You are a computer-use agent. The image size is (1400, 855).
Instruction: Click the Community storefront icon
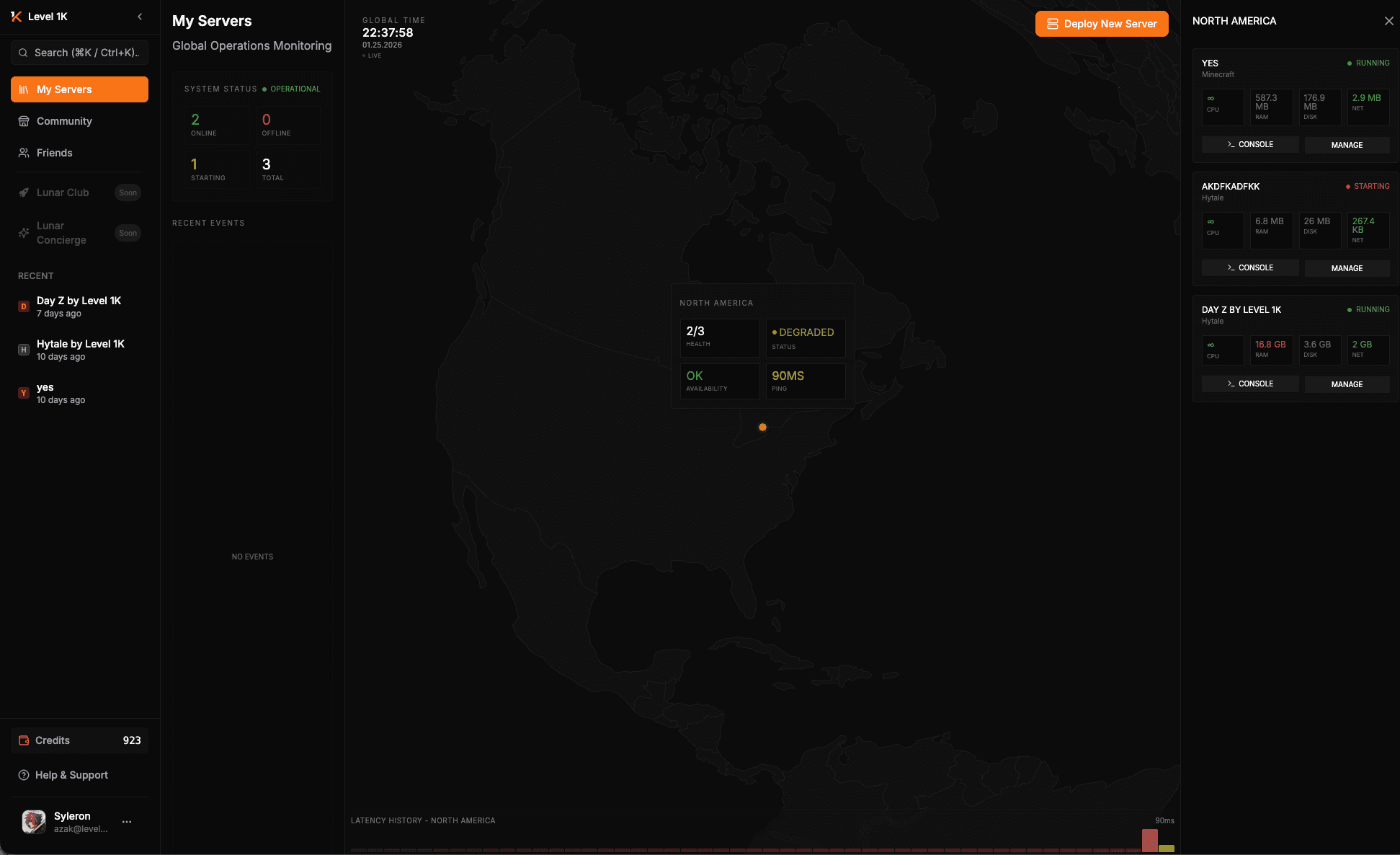pos(24,121)
